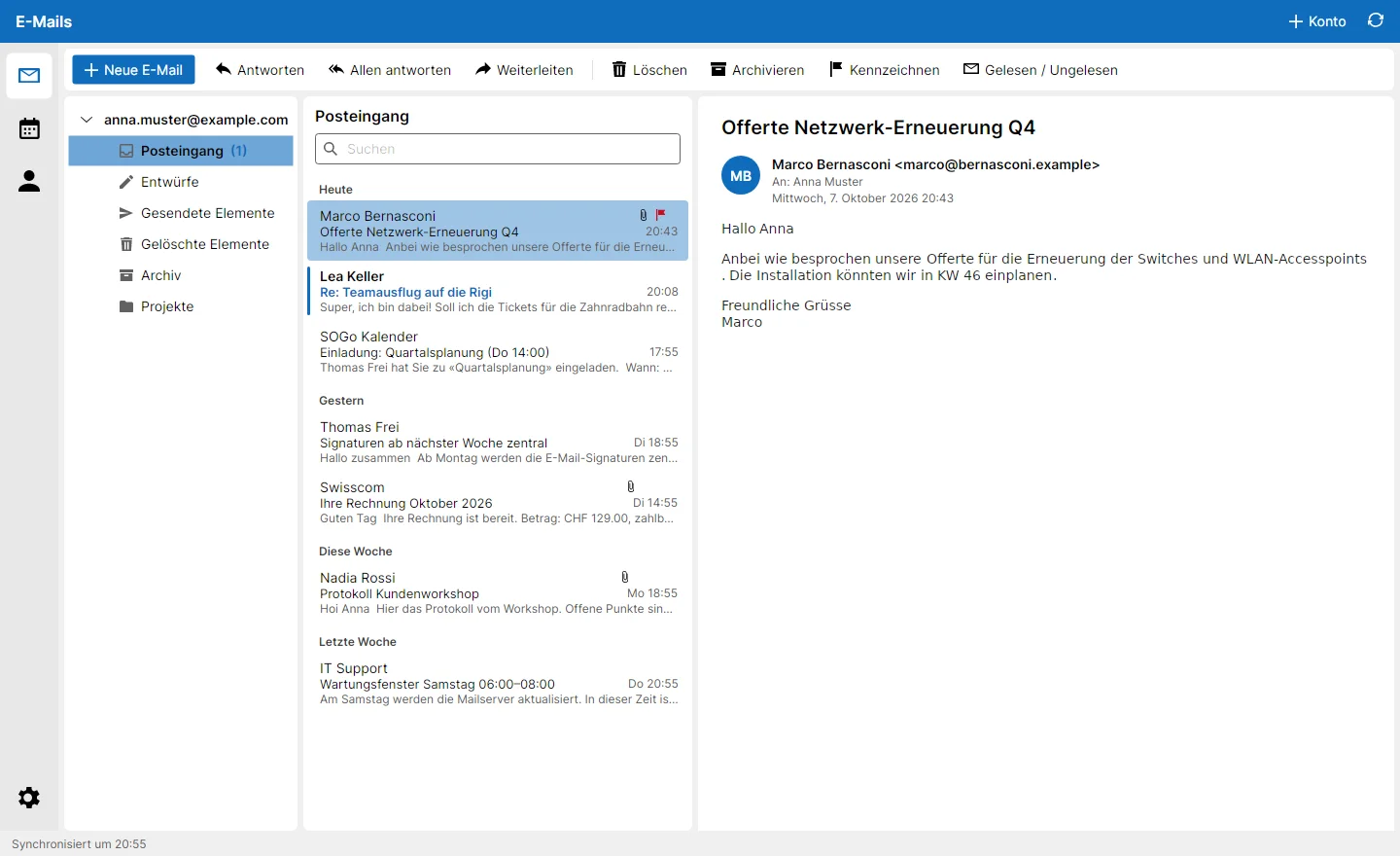Viewport: 1400px width, 856px height.
Task: Click the magnifier icon in search box
Action: [331, 149]
